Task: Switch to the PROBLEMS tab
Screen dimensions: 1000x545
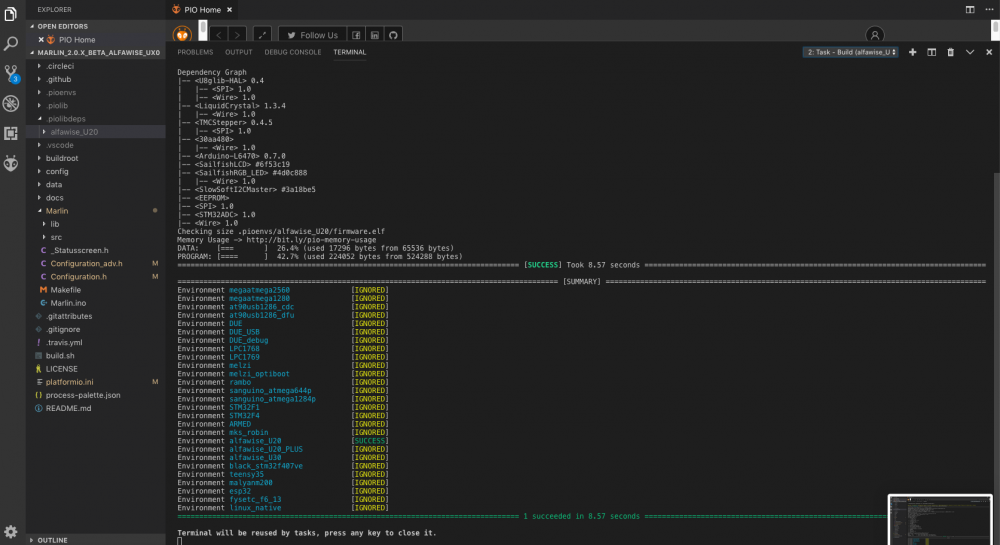Action: pyautogui.click(x=195, y=52)
